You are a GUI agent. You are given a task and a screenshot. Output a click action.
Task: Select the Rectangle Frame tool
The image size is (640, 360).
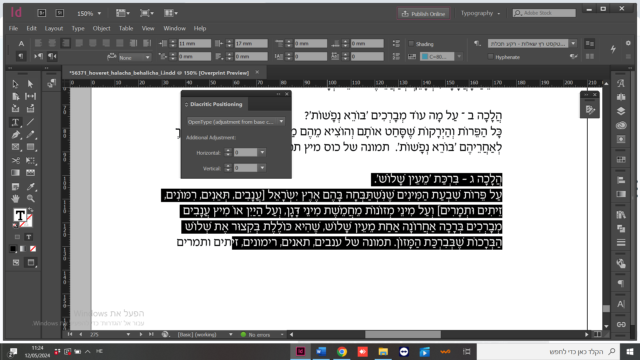point(15,147)
